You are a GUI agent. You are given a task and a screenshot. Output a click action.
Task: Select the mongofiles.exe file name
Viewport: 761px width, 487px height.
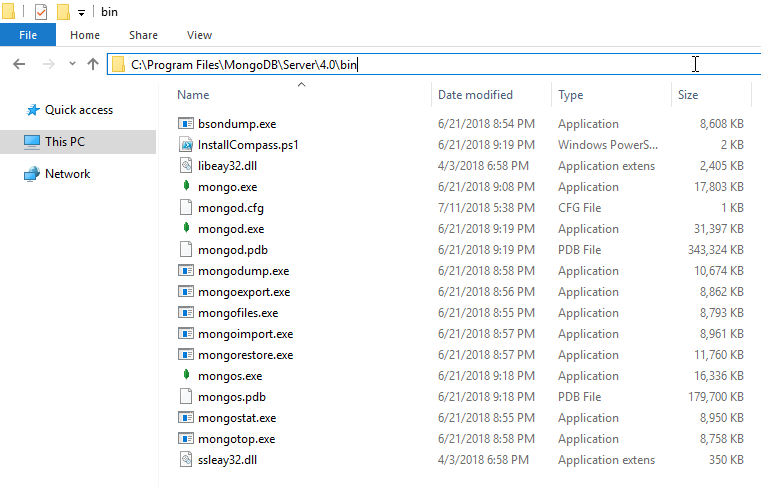coord(238,313)
